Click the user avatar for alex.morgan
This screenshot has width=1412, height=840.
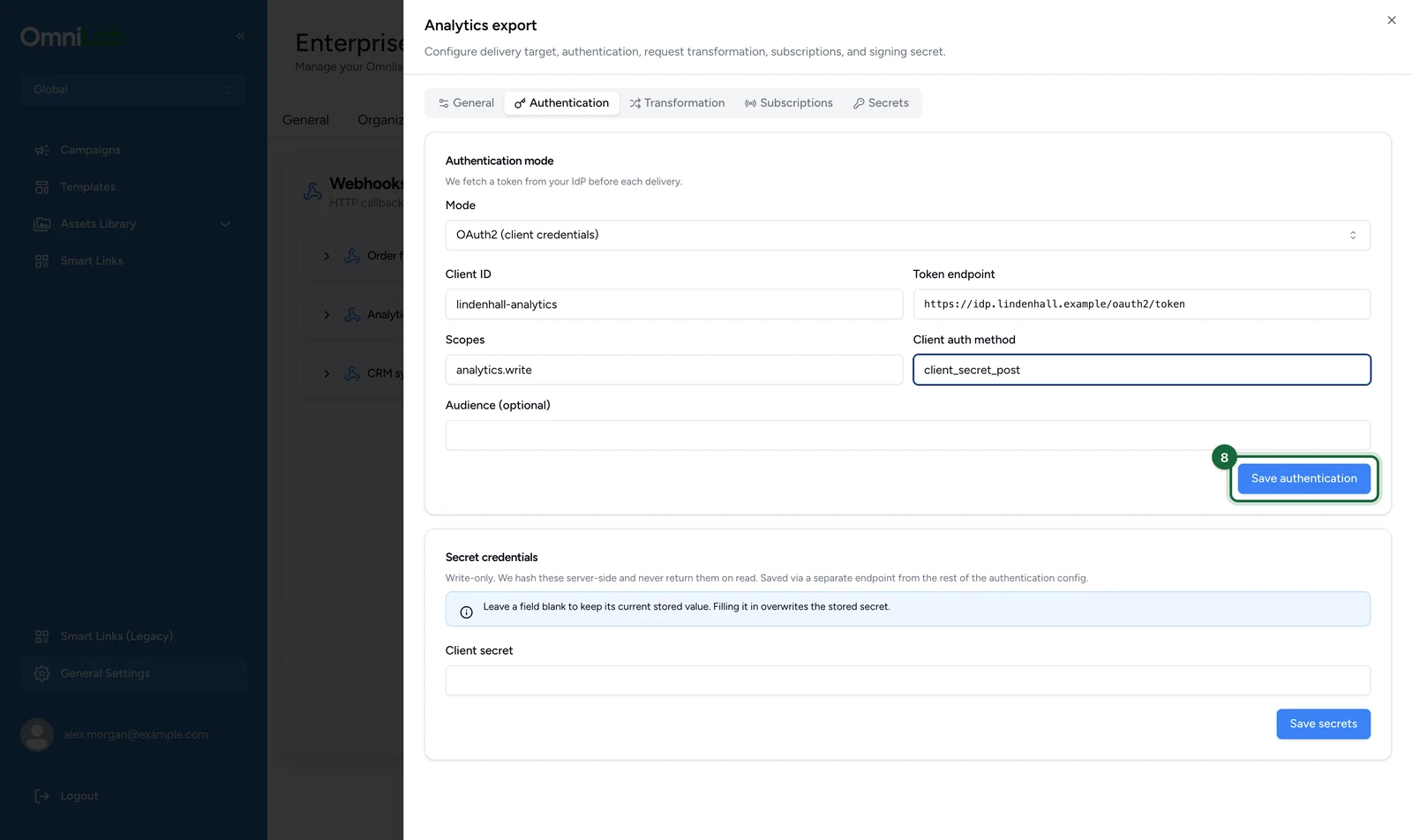[37, 734]
